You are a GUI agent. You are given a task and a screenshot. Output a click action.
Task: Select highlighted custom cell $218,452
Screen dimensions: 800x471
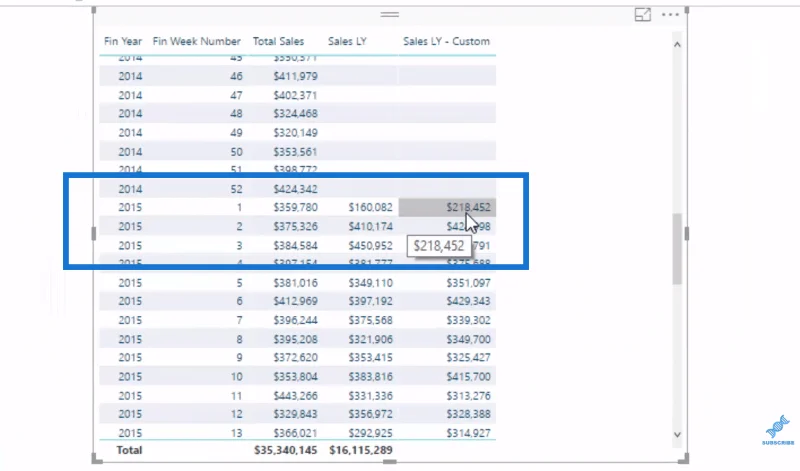(x=447, y=208)
